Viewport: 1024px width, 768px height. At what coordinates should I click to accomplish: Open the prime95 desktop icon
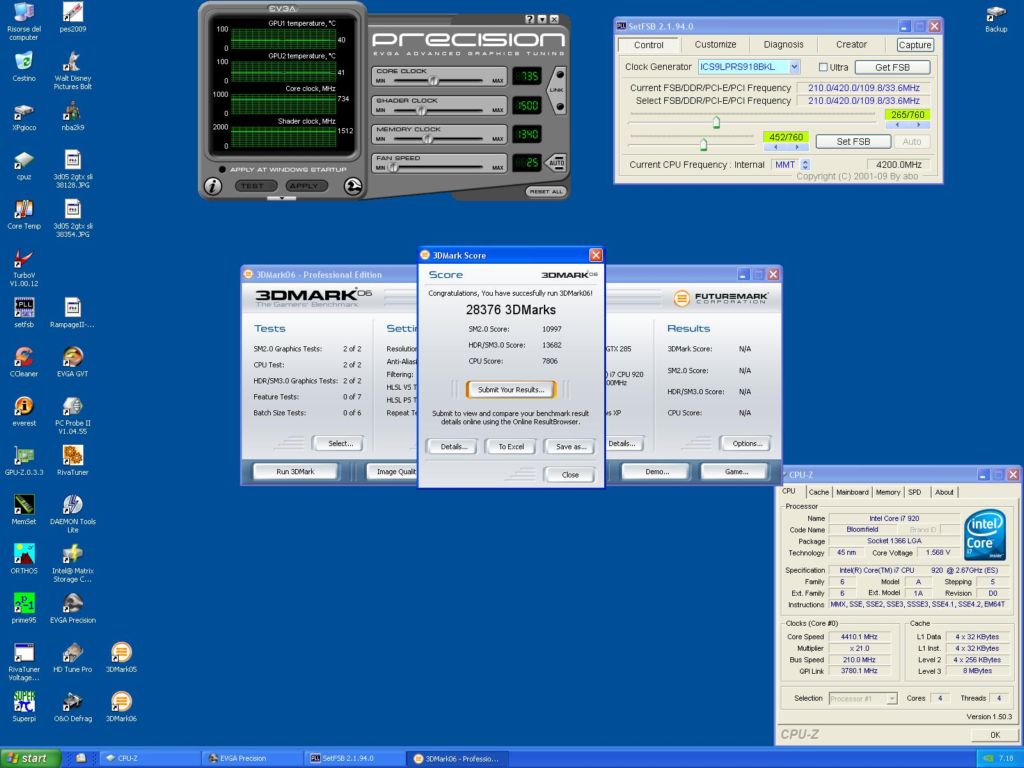pyautogui.click(x=24, y=608)
